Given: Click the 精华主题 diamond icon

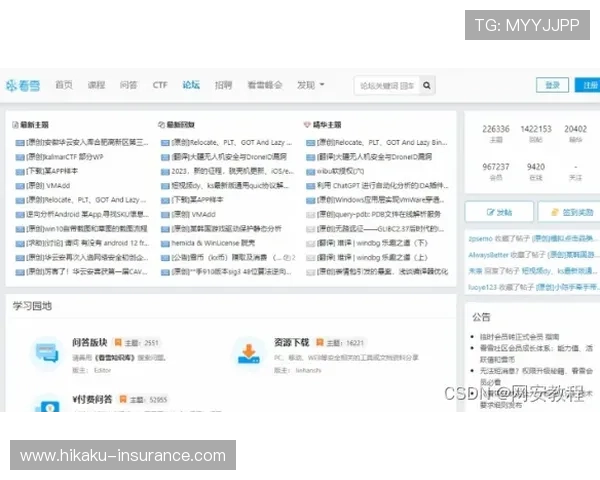Looking at the screenshot, I should [x=307, y=125].
